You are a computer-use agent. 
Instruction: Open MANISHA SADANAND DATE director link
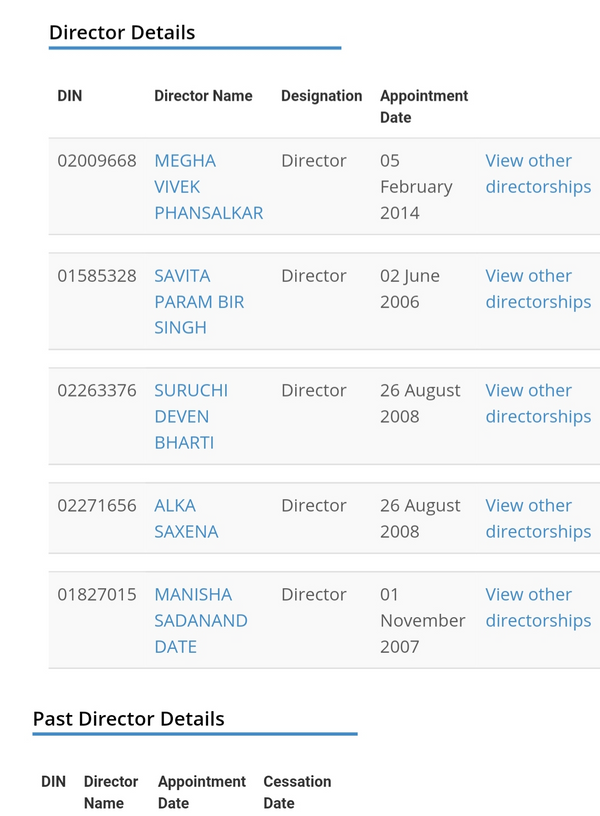pos(201,620)
